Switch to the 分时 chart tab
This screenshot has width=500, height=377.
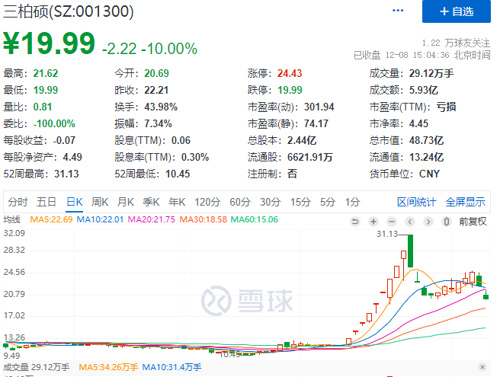(18, 202)
